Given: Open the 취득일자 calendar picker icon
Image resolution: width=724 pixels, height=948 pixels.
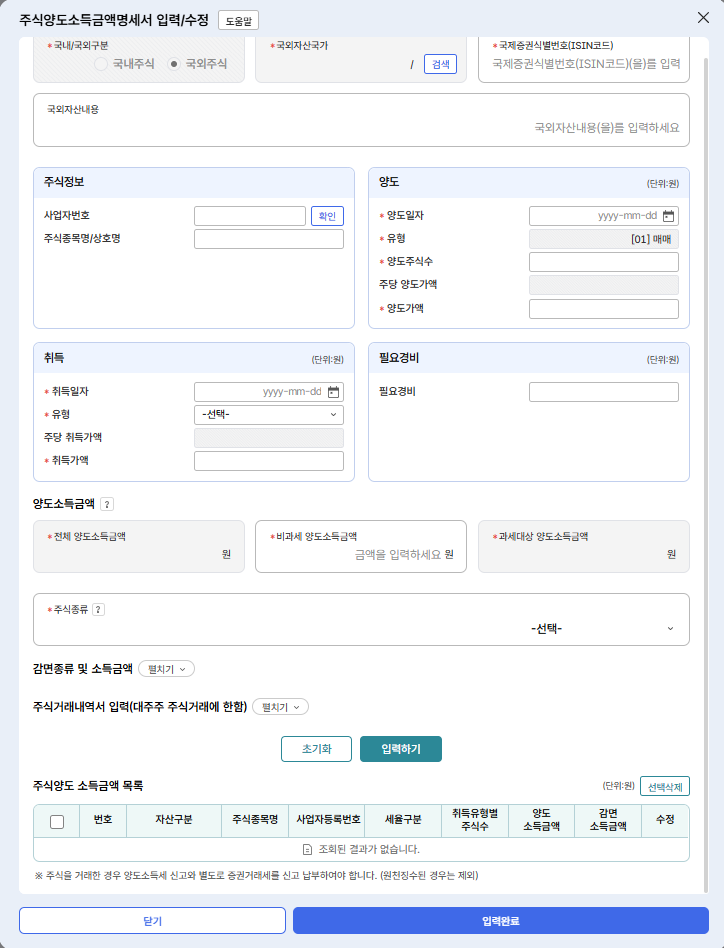Looking at the screenshot, I should (334, 392).
